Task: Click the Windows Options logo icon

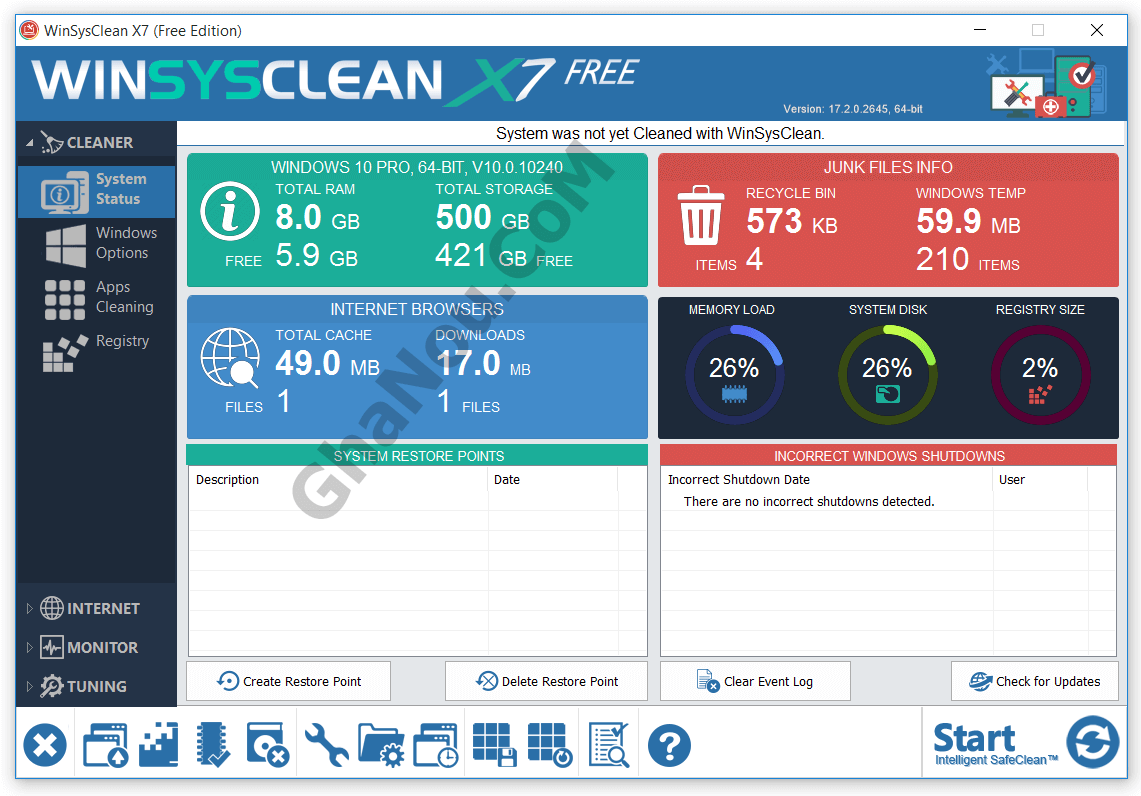Action: click(65, 246)
